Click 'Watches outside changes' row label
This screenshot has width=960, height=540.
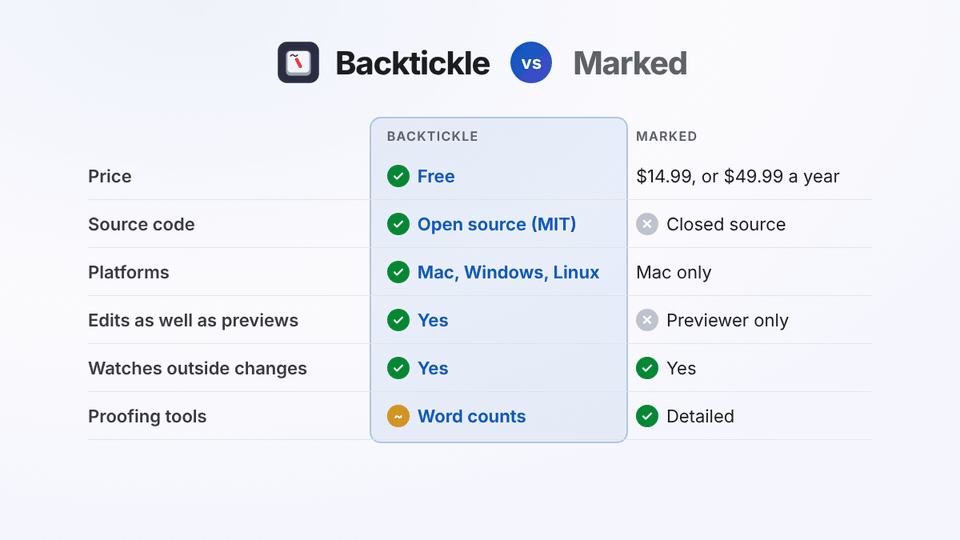click(197, 368)
